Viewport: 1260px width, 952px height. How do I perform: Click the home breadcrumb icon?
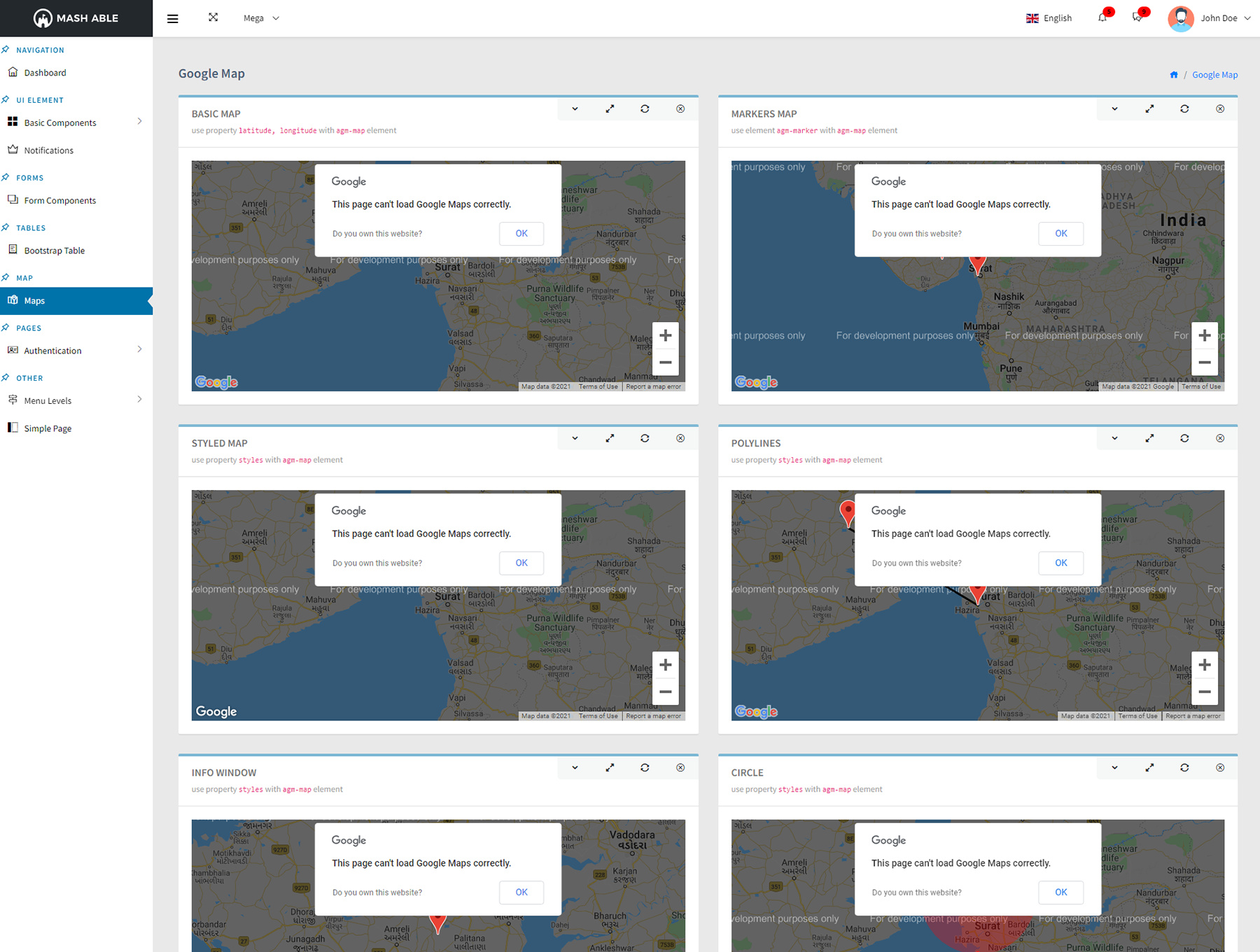tap(1174, 75)
